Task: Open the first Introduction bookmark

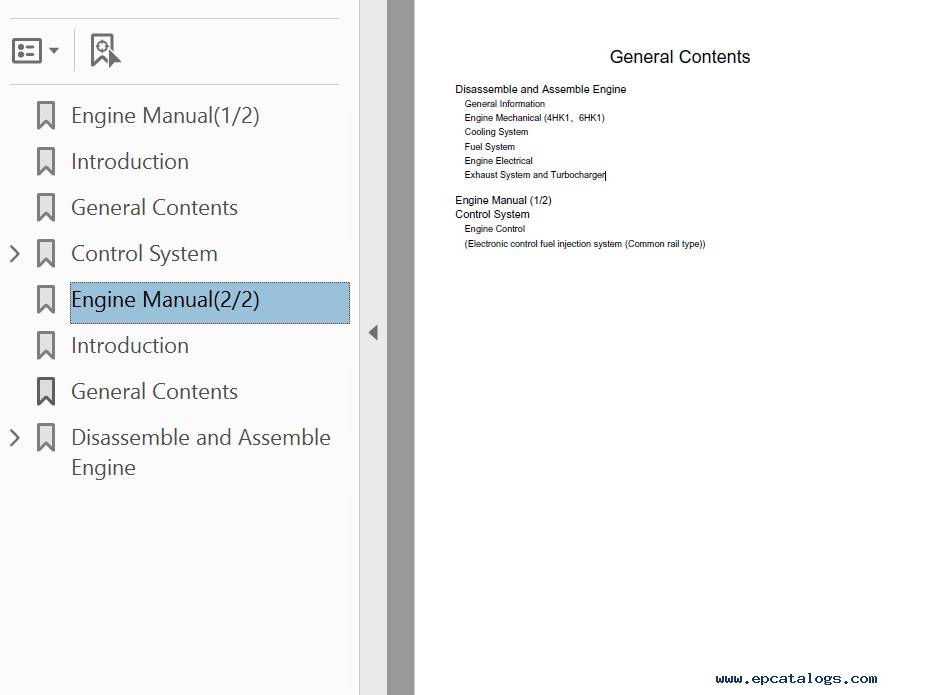Action: [130, 162]
